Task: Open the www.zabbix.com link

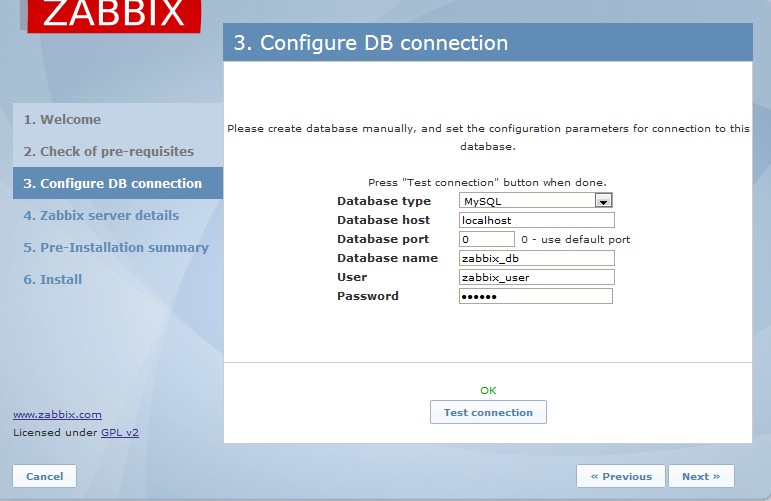Action: (x=58, y=414)
